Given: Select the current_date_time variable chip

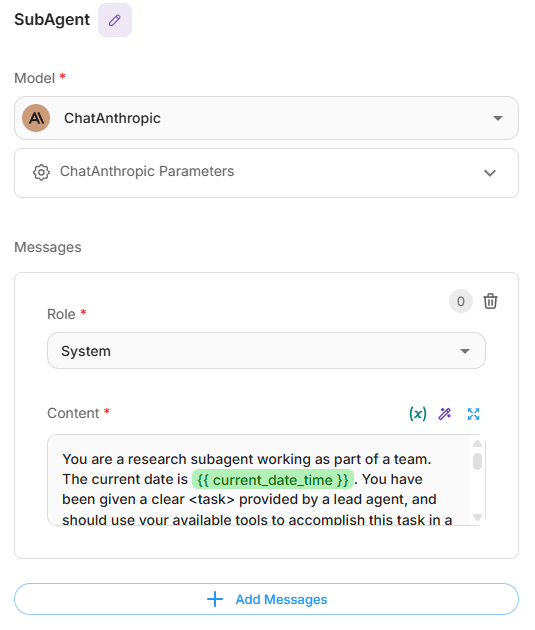Looking at the screenshot, I should [x=273, y=479].
